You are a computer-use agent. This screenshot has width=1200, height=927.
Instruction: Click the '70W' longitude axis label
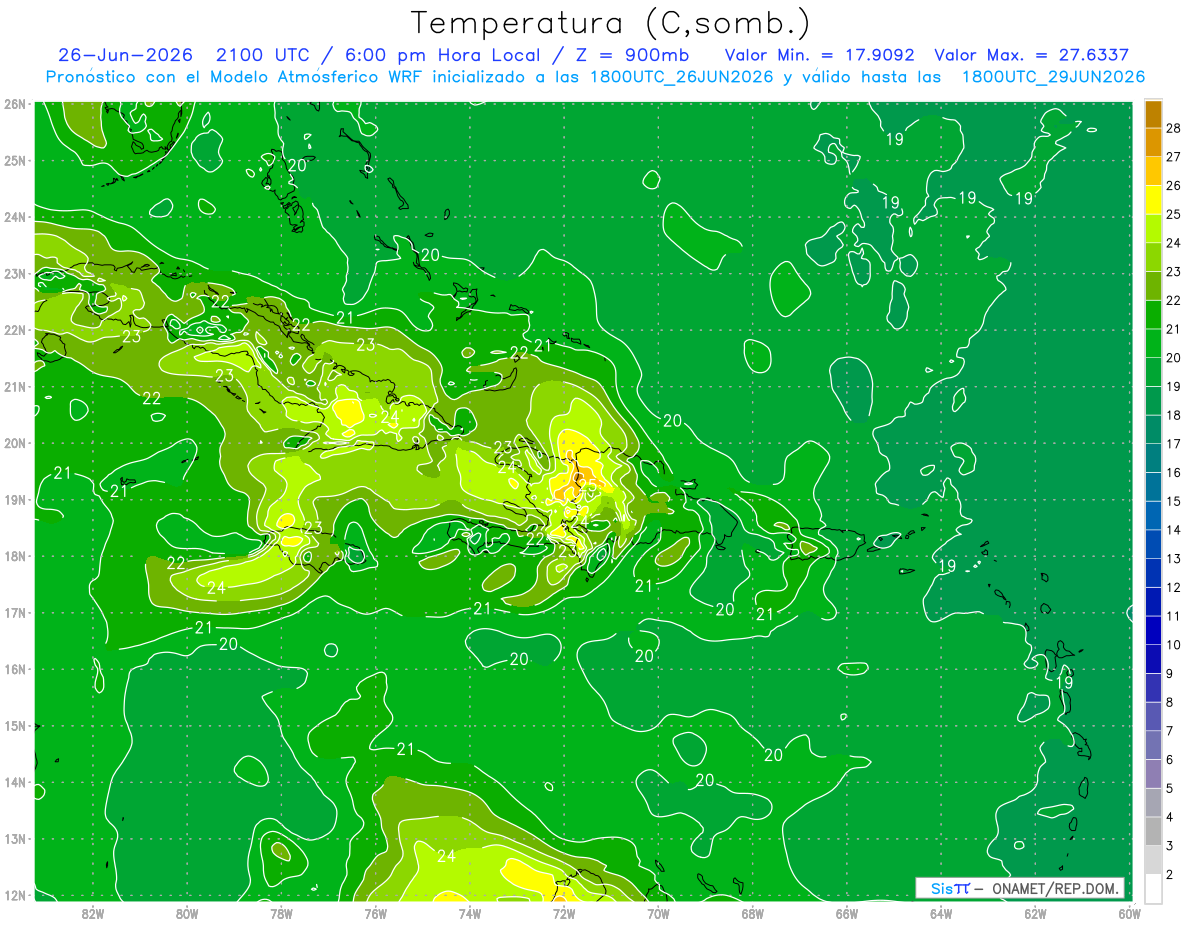point(658,913)
